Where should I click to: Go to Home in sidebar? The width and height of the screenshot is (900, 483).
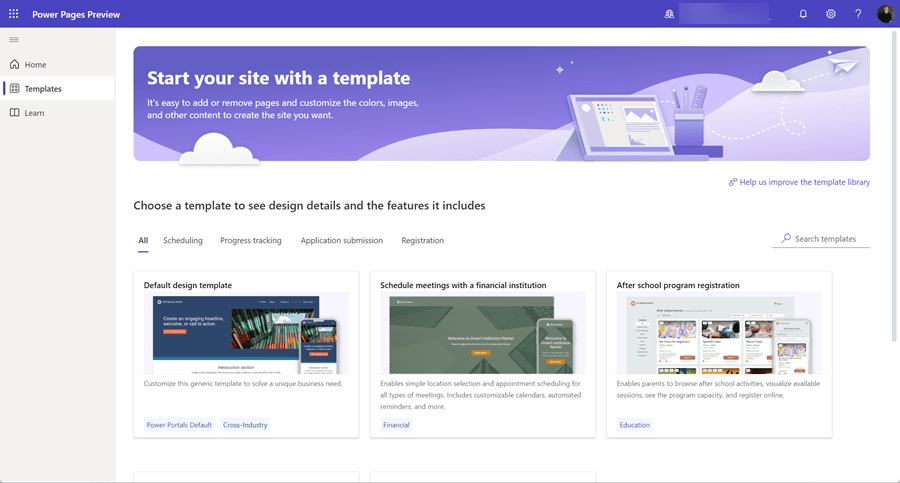tap(35, 64)
